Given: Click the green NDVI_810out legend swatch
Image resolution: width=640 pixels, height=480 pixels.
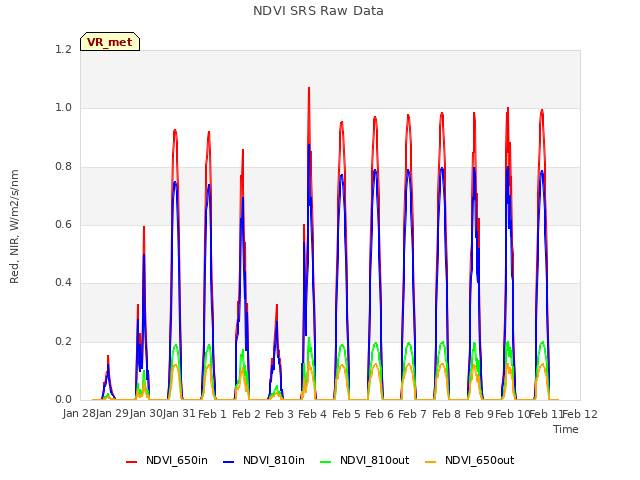Looking at the screenshot, I should [326, 462].
